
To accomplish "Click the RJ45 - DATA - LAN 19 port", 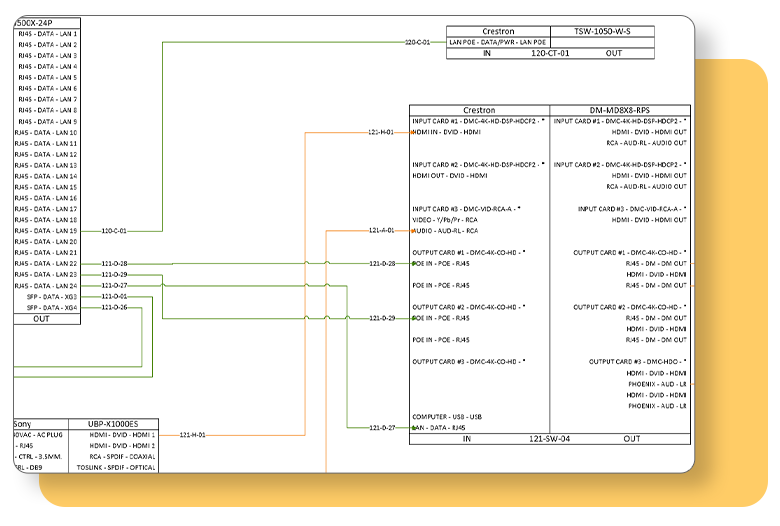I will click(46, 231).
